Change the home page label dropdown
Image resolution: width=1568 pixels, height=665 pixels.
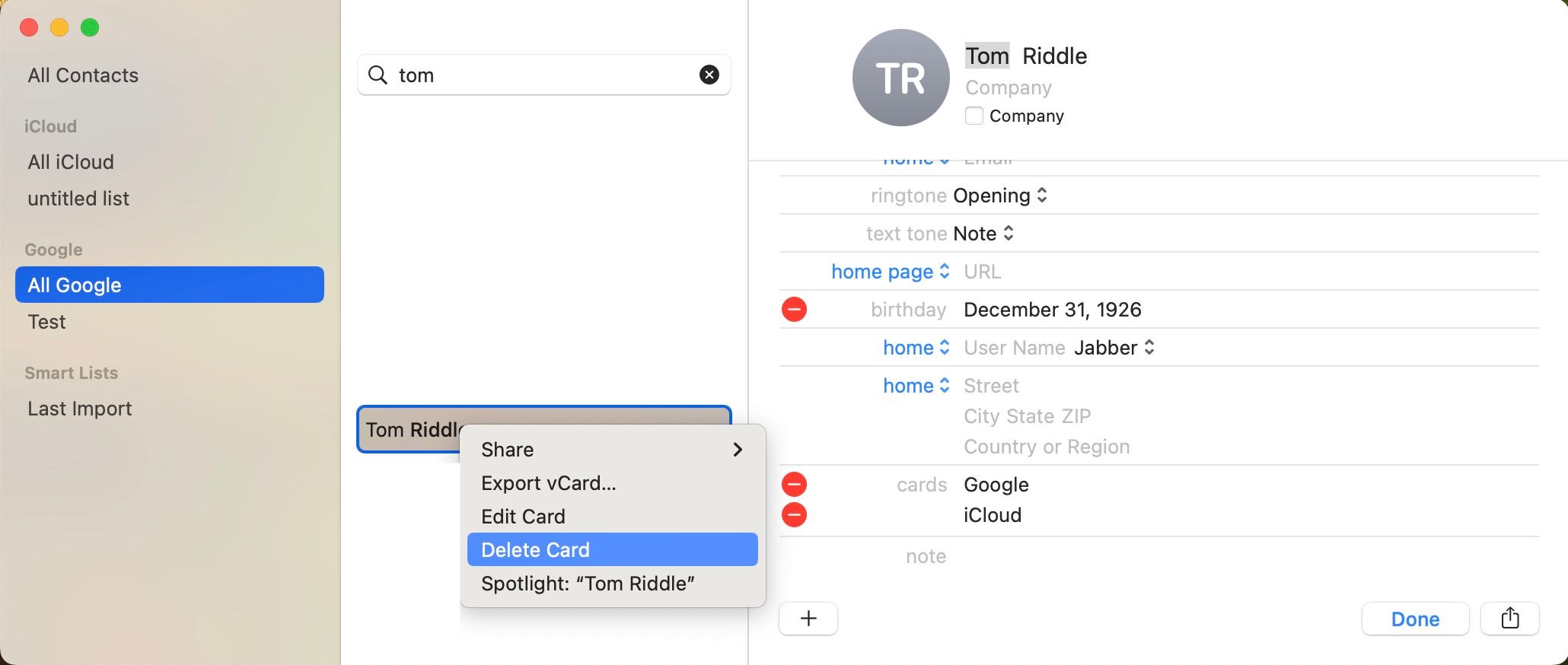click(891, 272)
